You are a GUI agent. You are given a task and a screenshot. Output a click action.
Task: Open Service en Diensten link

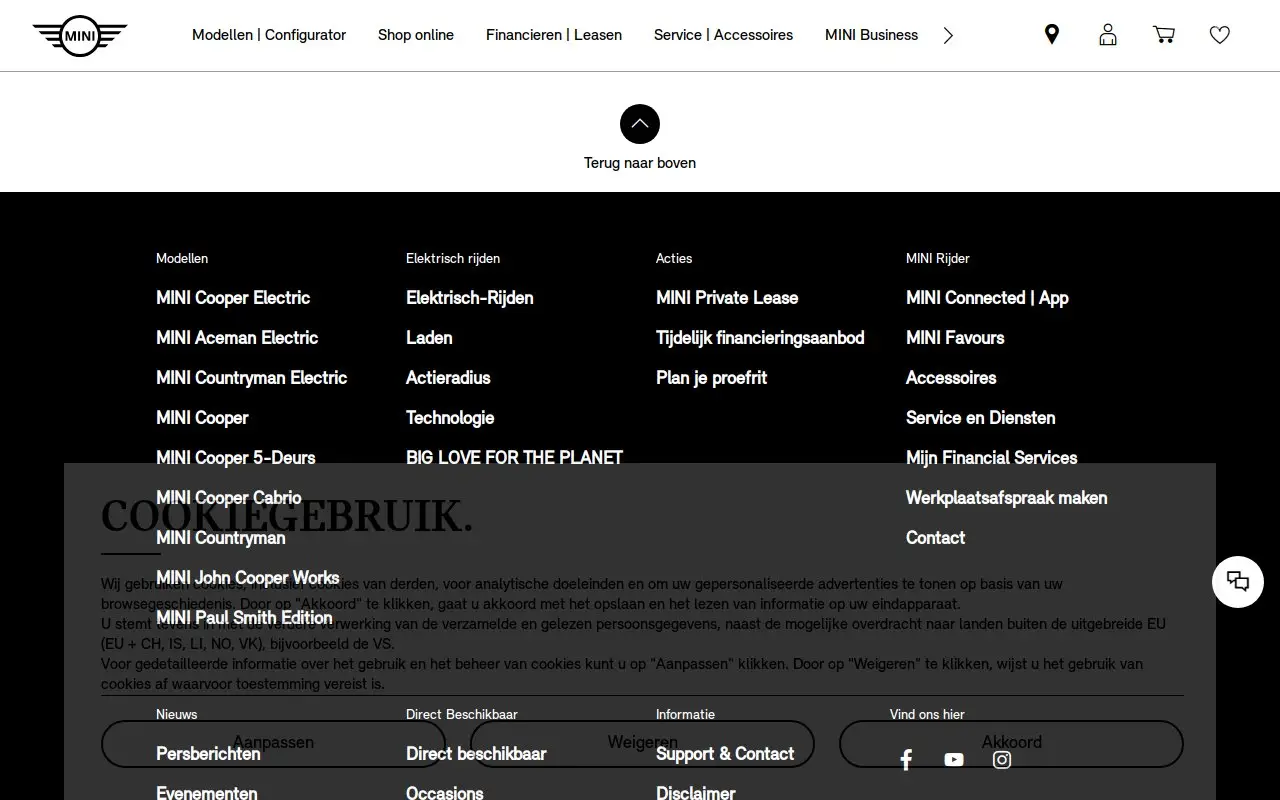(x=980, y=418)
